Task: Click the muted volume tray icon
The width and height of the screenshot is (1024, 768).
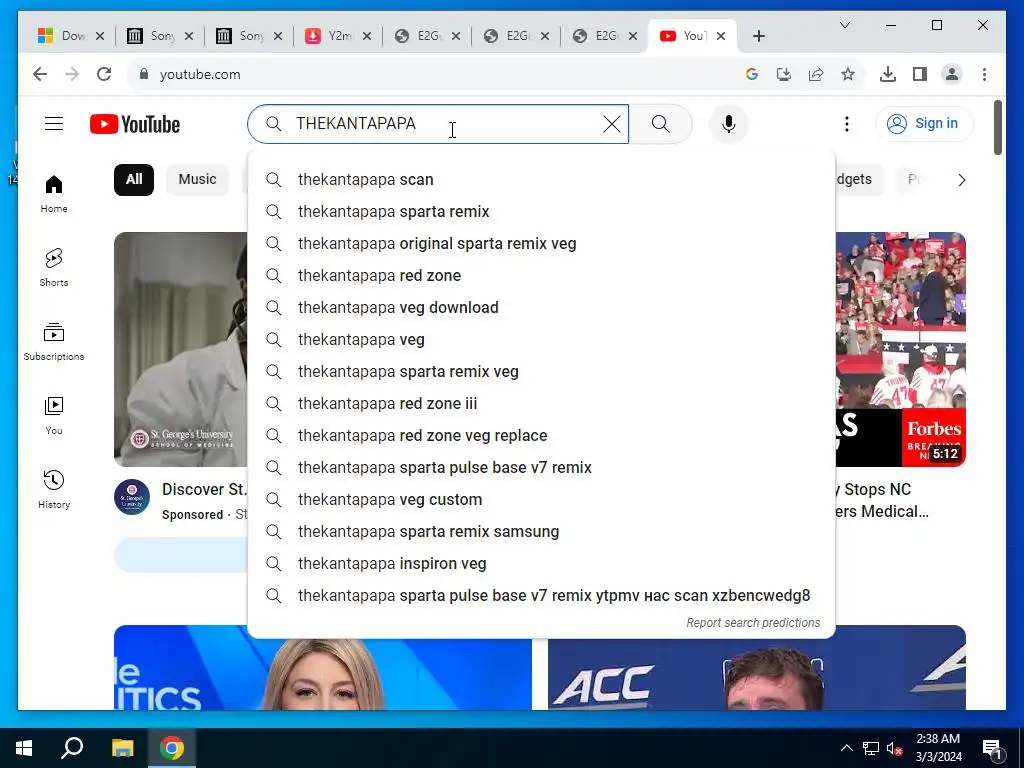Action: 895,748
